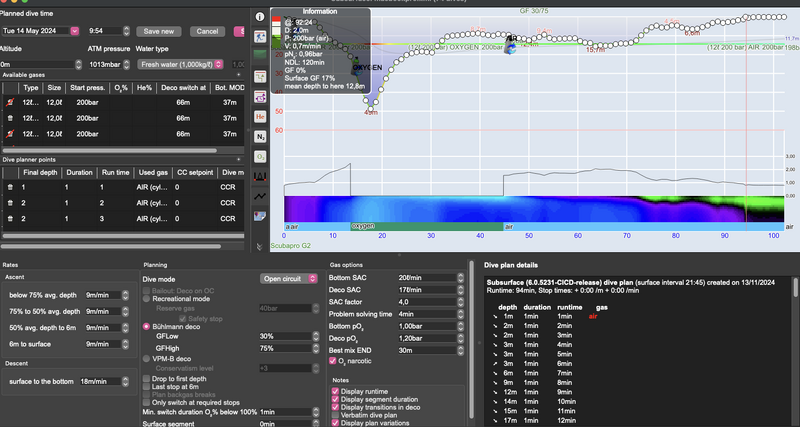This screenshot has width=800, height=427.
Task: Click trash icon of second available gas row
Action: point(11,117)
